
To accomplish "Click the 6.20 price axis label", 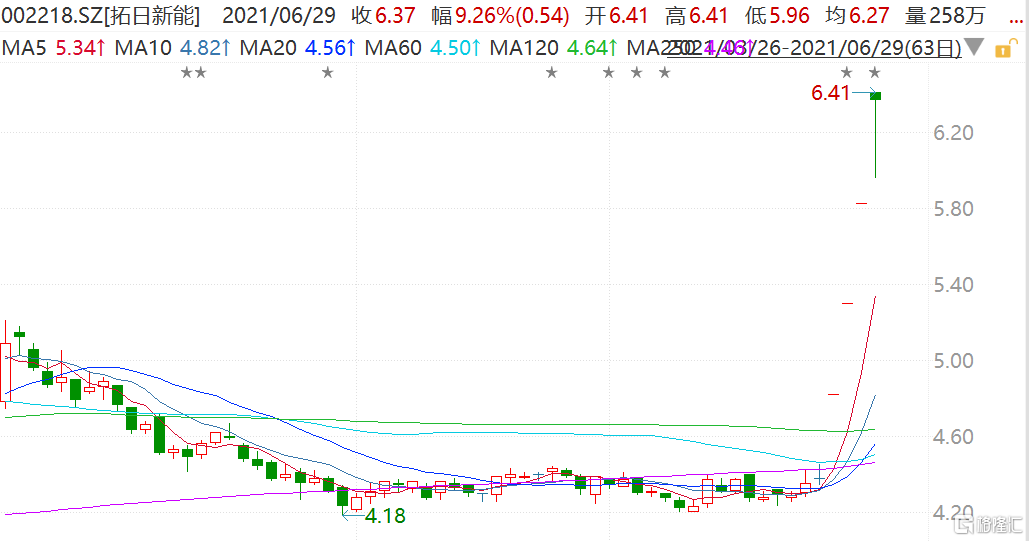I will coord(953,133).
